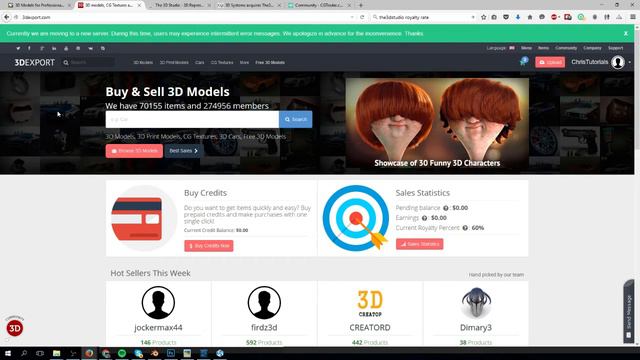Open the Facebook social icon in header

[29, 48]
